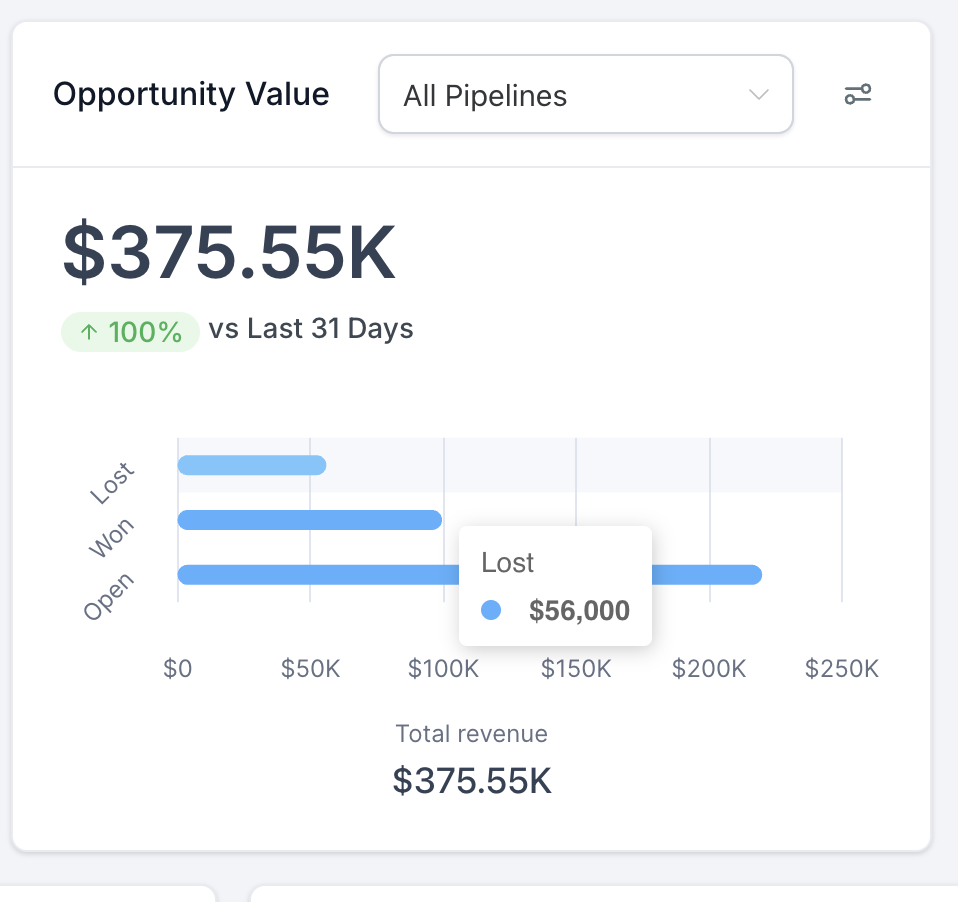
Task: Click the Opportunity Value card title
Action: pos(191,94)
